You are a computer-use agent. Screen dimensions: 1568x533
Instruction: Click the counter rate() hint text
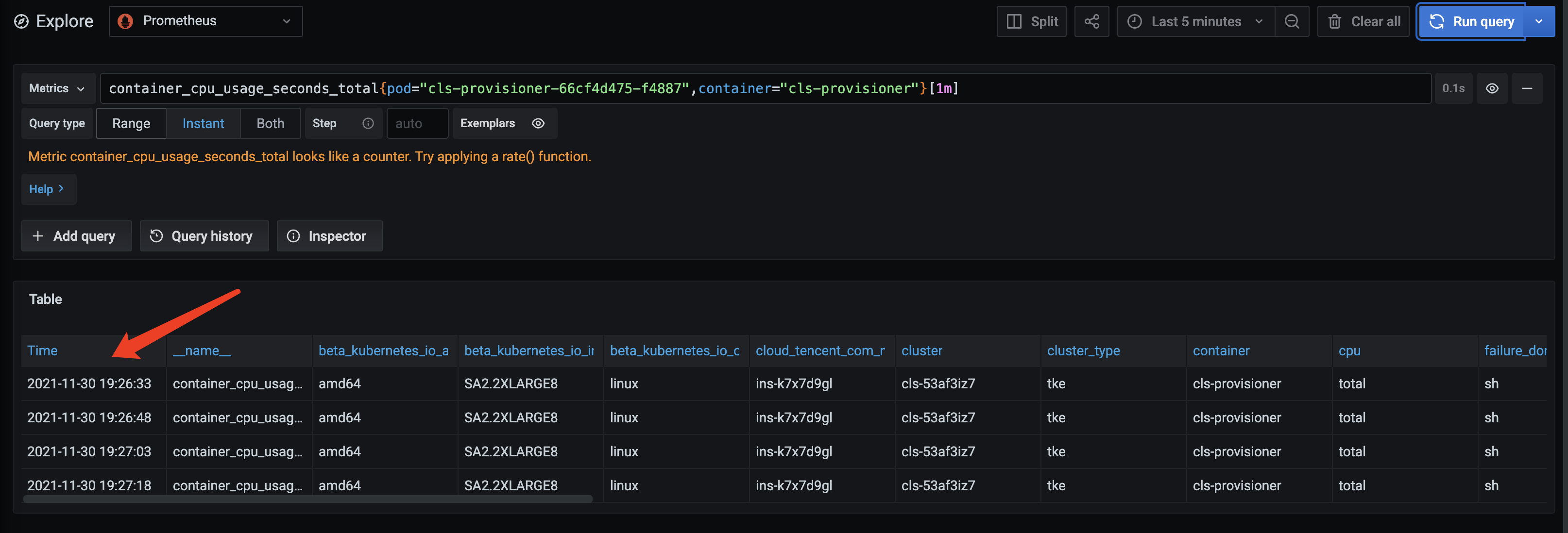pyautogui.click(x=309, y=157)
